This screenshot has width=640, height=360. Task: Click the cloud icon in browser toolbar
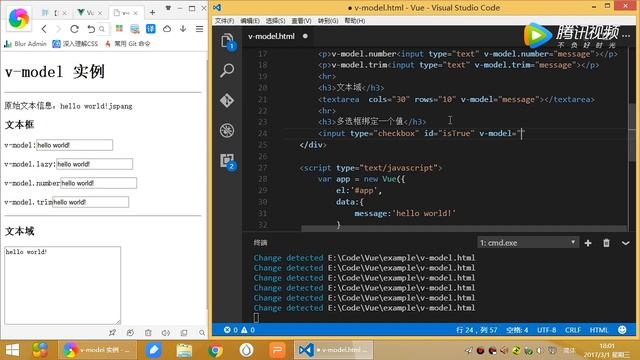coord(167,29)
